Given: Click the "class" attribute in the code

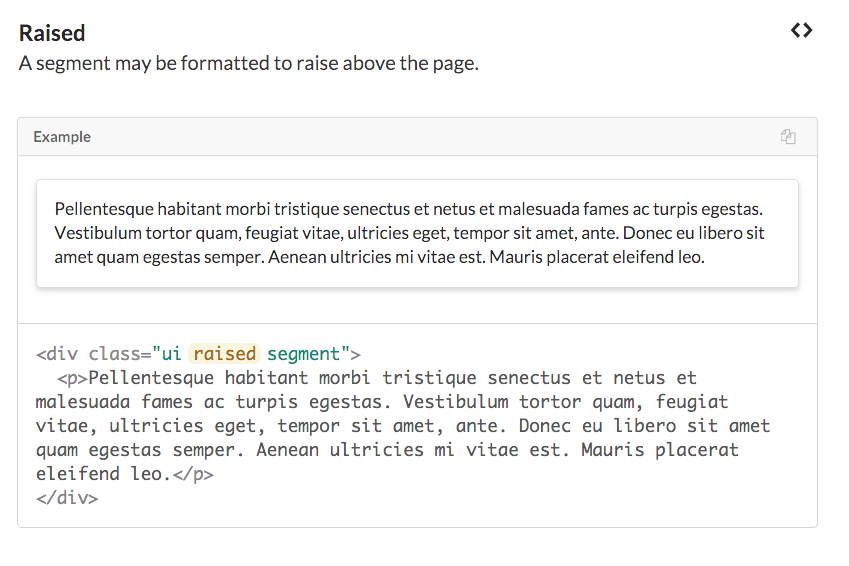Looking at the screenshot, I should [114, 354].
